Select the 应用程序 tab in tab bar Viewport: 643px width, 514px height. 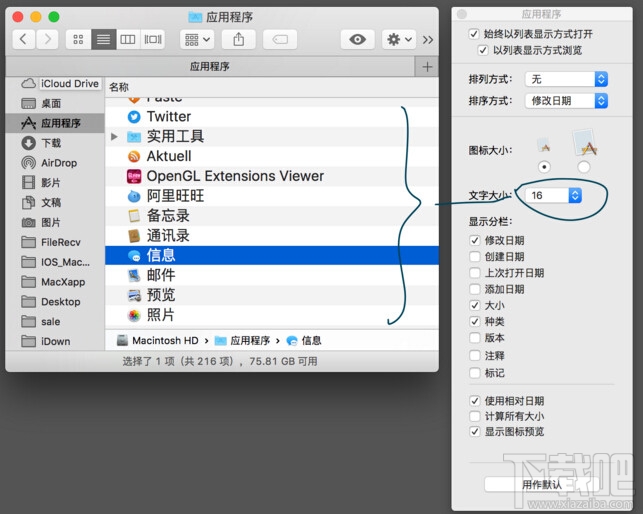coord(210,66)
